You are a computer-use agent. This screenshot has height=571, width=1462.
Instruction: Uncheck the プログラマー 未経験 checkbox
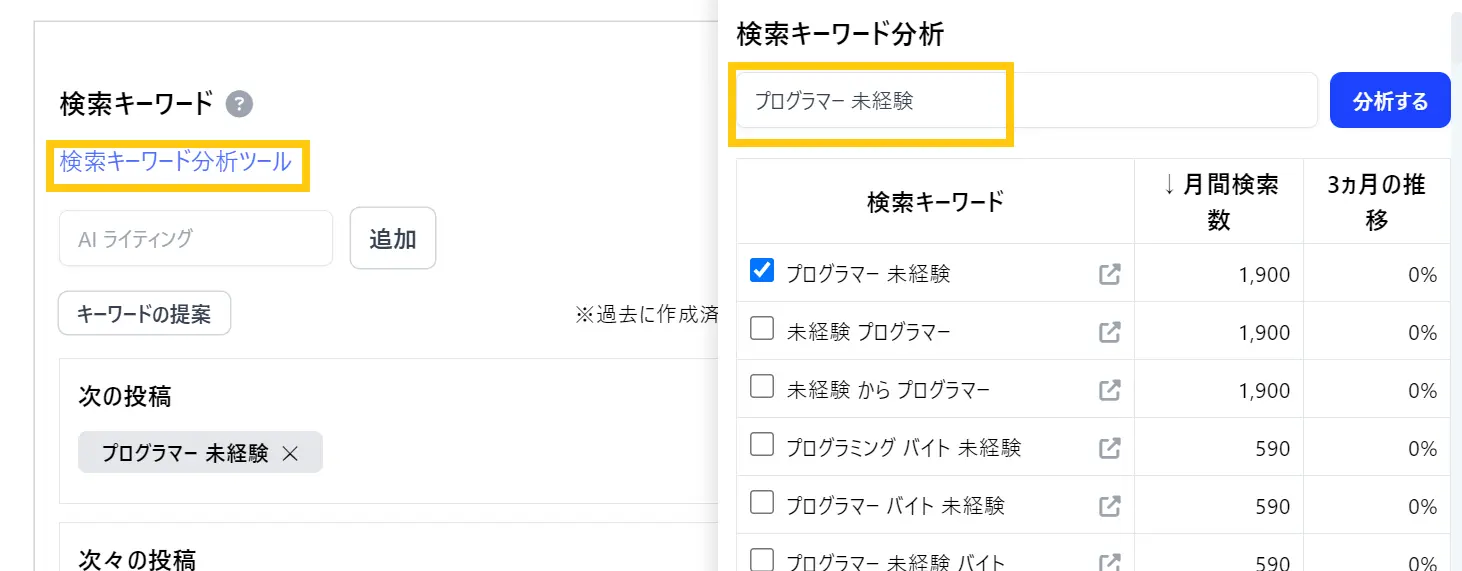click(x=762, y=271)
